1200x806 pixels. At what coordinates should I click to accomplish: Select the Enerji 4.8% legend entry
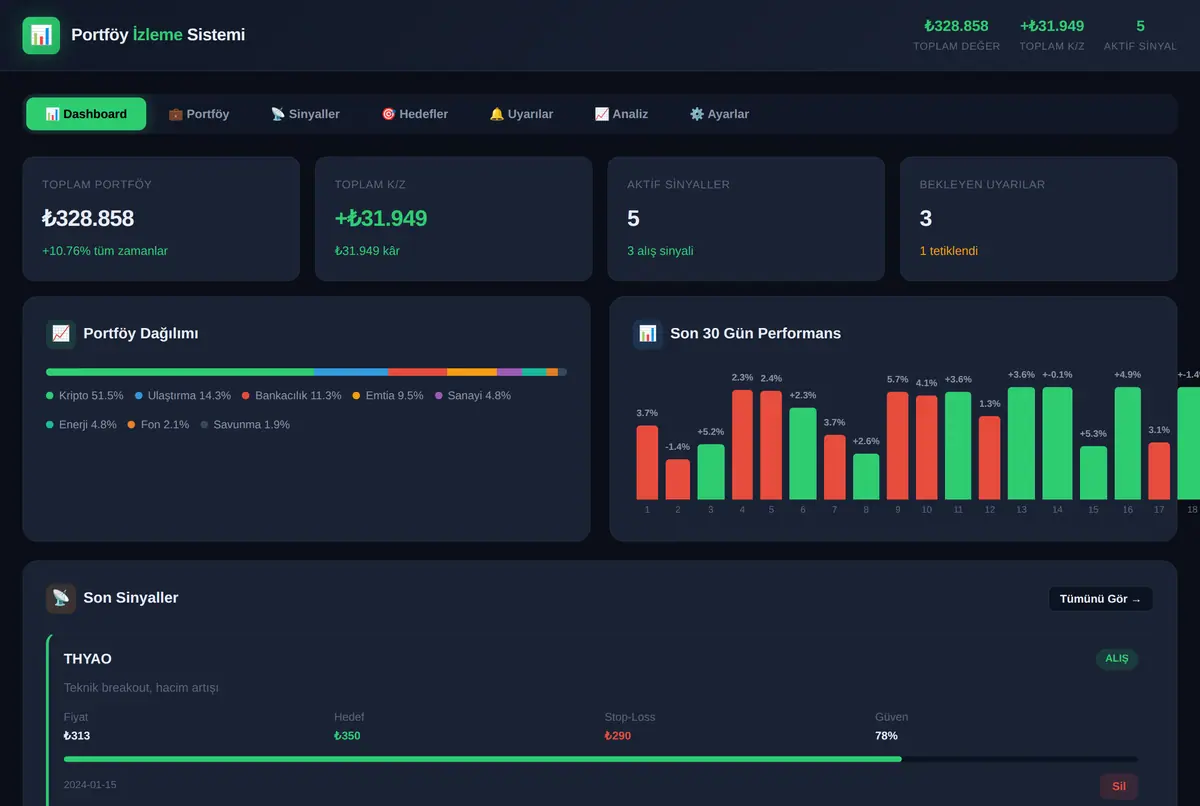(x=81, y=425)
